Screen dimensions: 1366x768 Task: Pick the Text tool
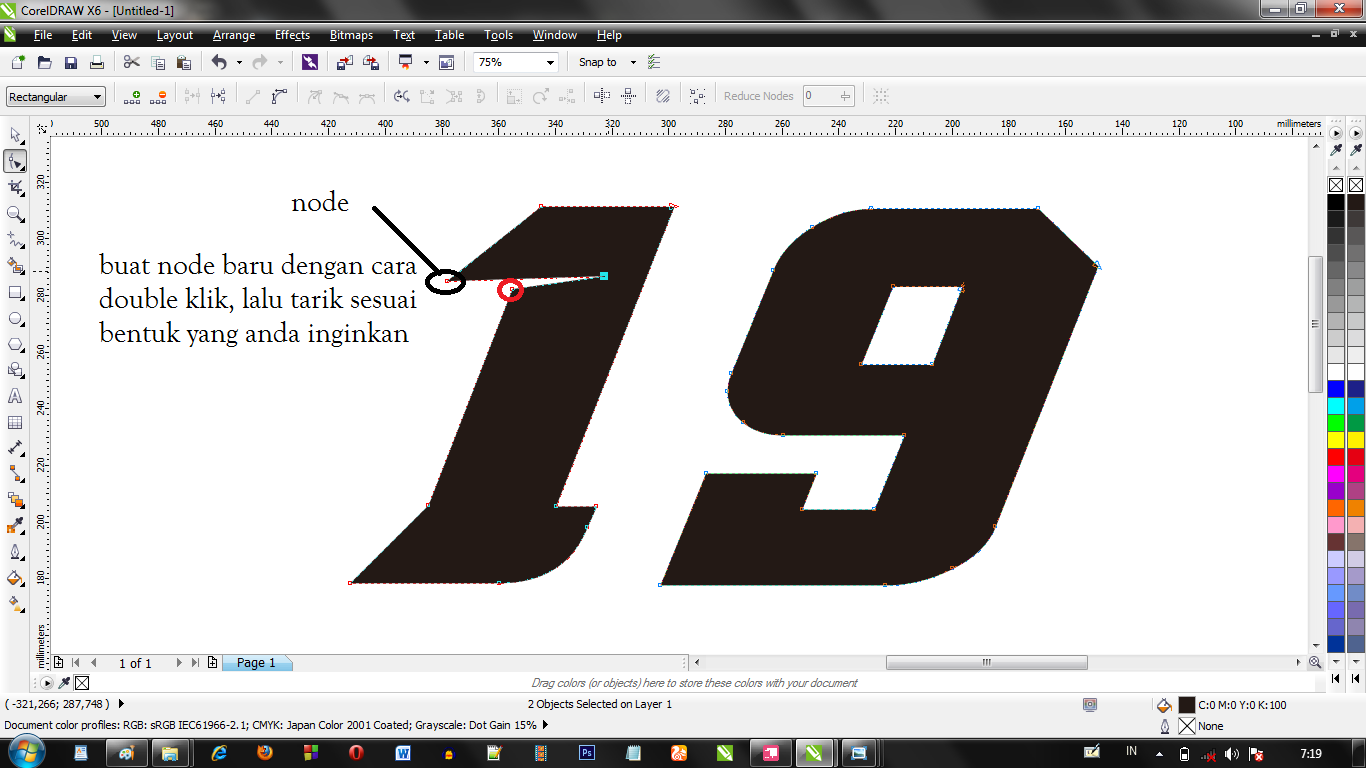tap(14, 397)
